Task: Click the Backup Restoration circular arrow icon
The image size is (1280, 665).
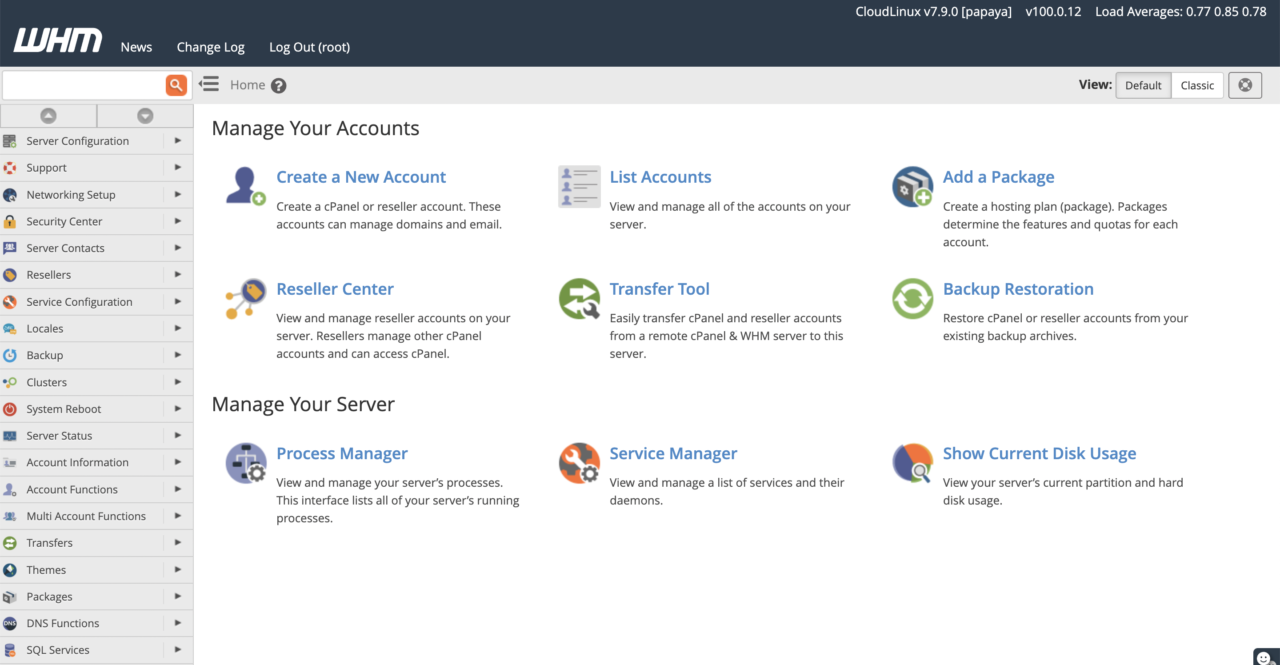Action: (x=911, y=298)
